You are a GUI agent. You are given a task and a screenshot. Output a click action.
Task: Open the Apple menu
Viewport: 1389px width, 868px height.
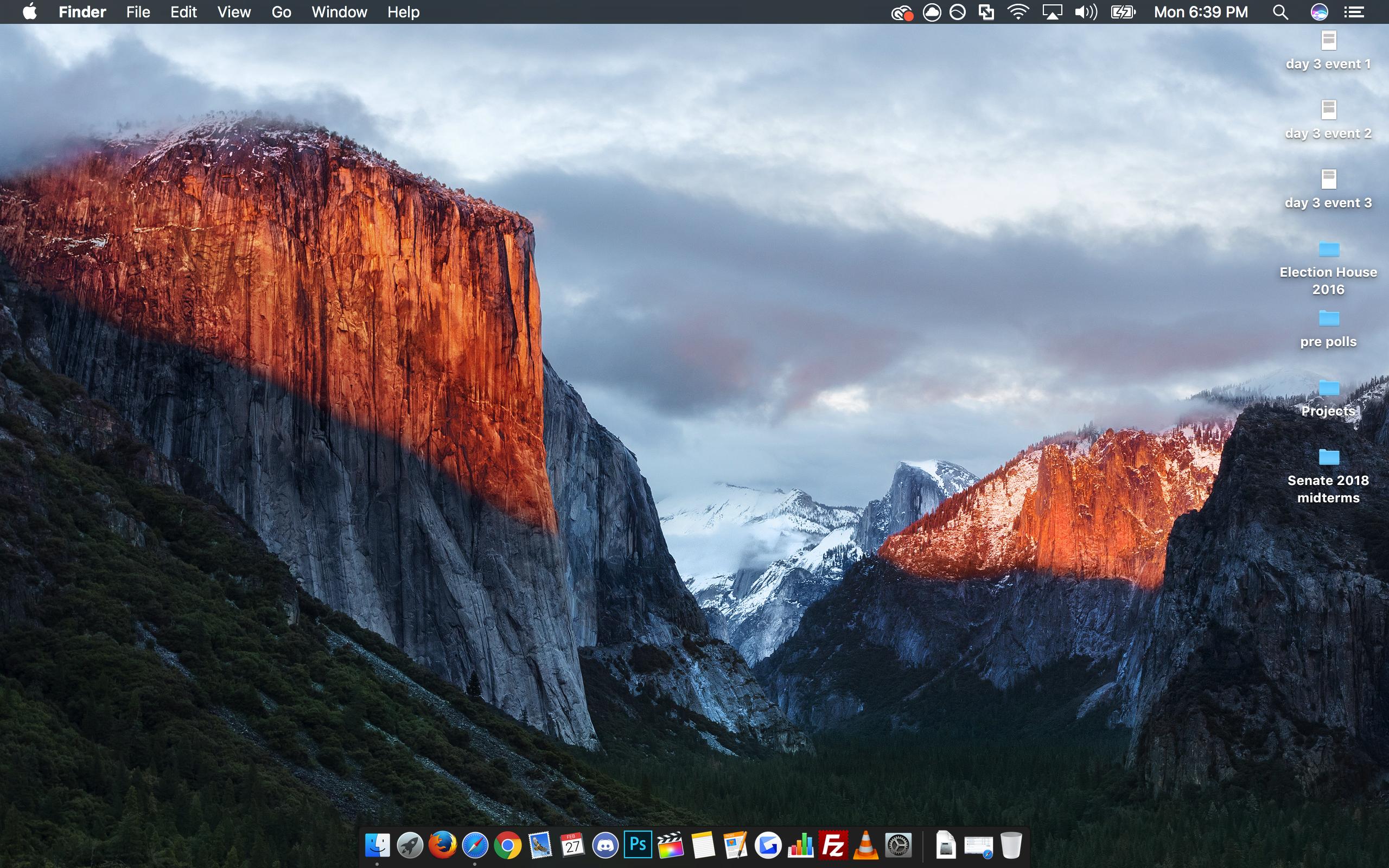tap(30, 12)
